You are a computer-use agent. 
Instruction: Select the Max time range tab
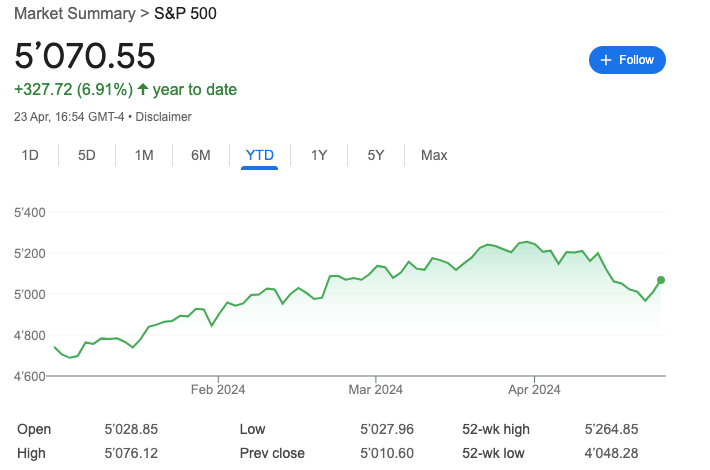pyautogui.click(x=434, y=155)
